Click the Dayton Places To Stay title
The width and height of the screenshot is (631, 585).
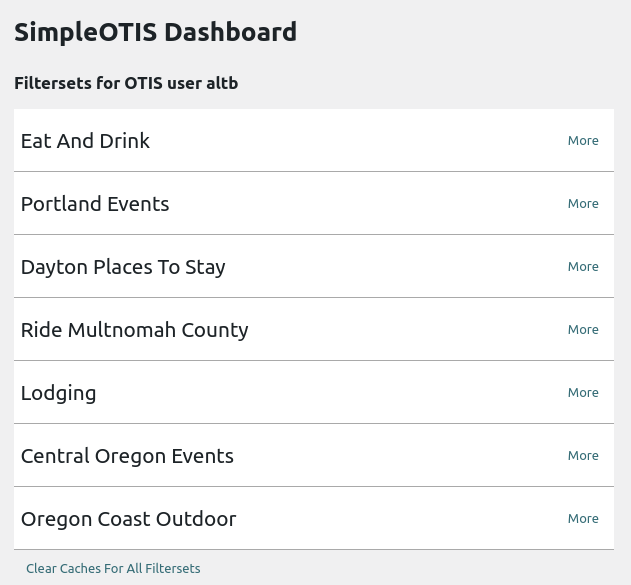coord(123,267)
